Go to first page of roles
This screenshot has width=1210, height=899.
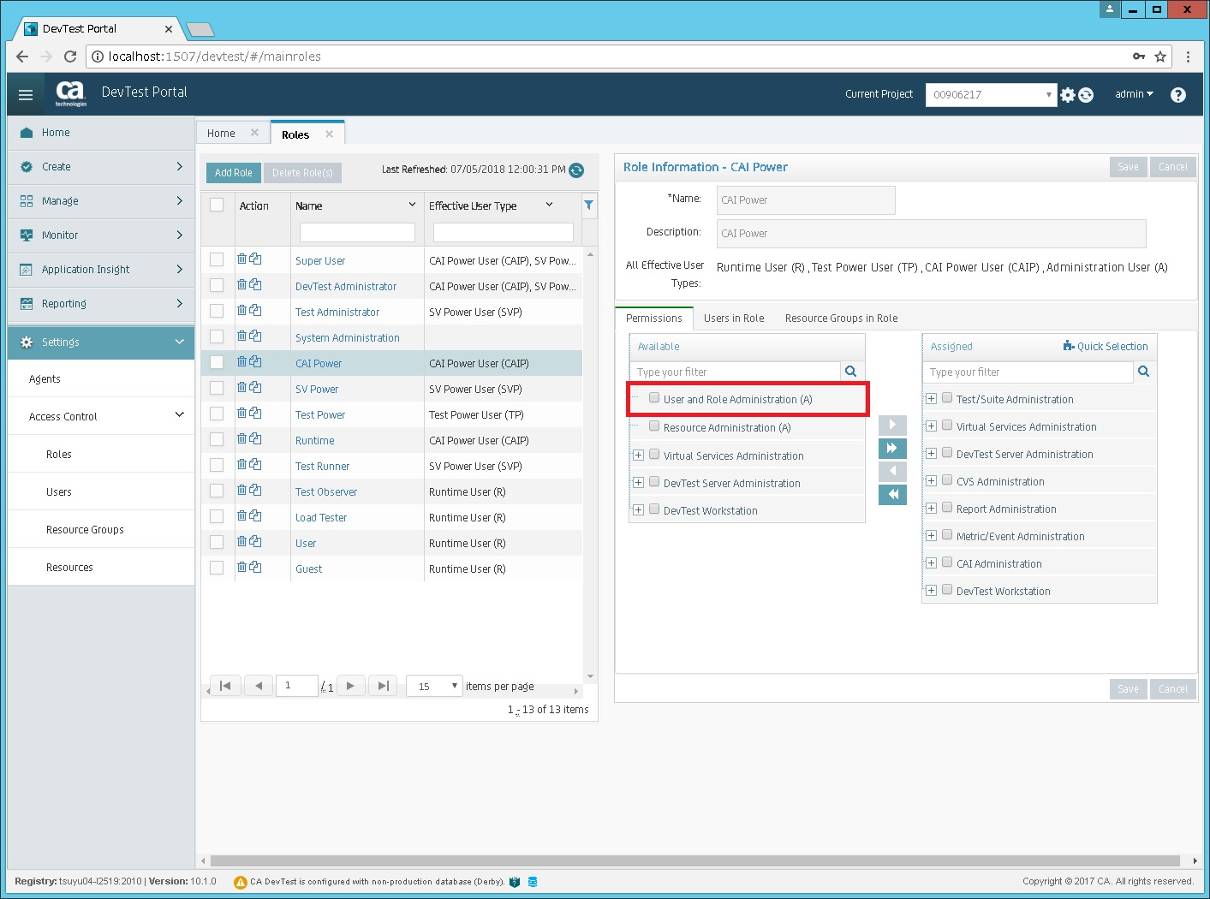[225, 686]
